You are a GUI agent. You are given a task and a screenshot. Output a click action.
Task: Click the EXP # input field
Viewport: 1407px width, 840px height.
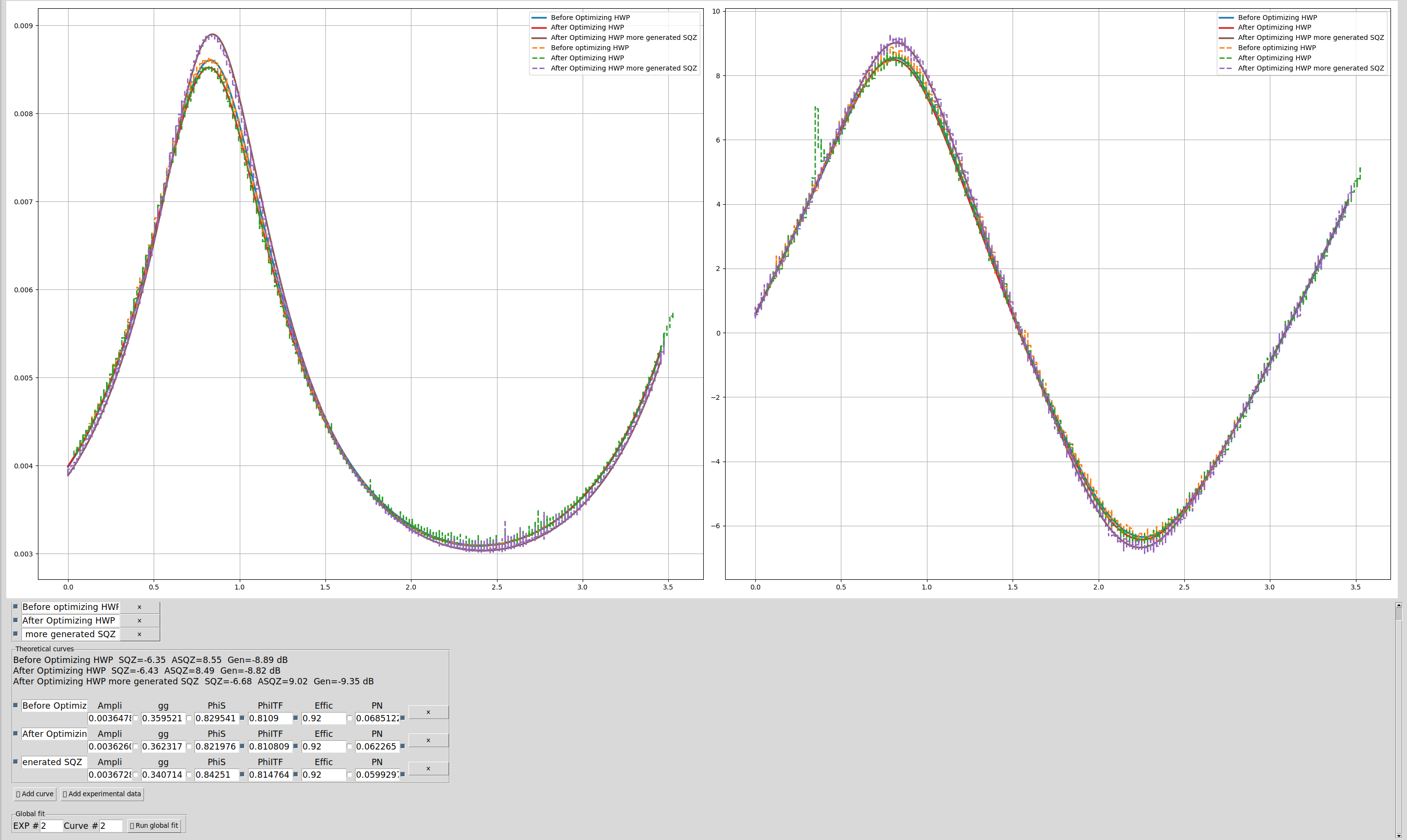[x=51, y=825]
